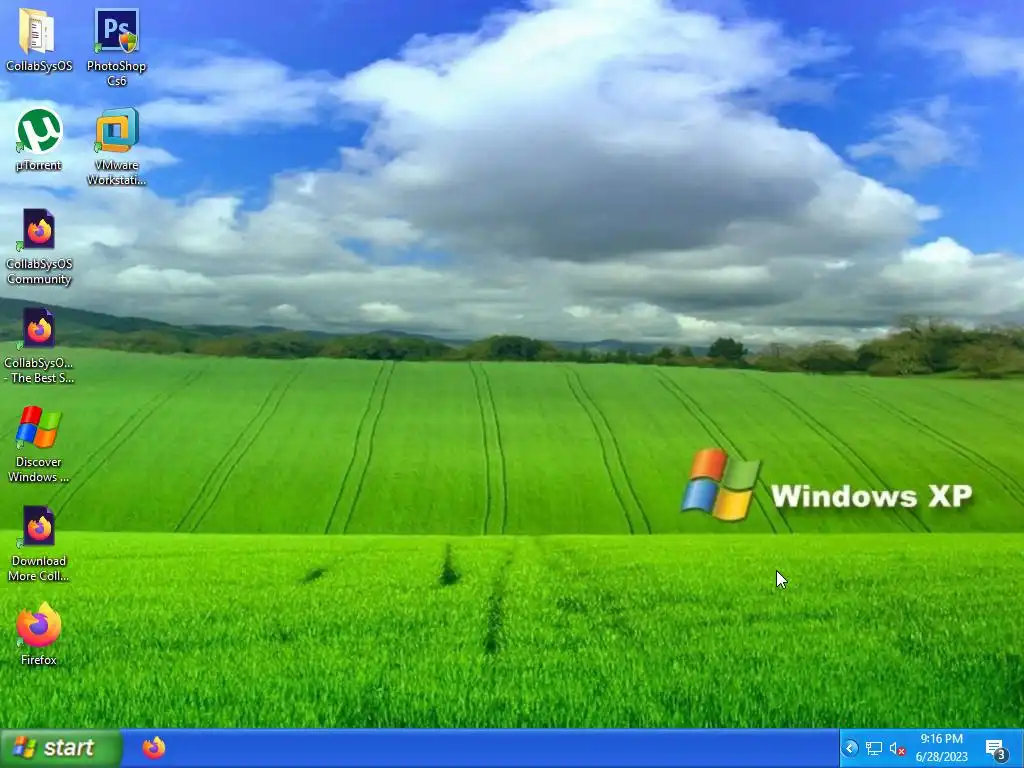Click the muted volume tray icon

pyautogui.click(x=897, y=748)
